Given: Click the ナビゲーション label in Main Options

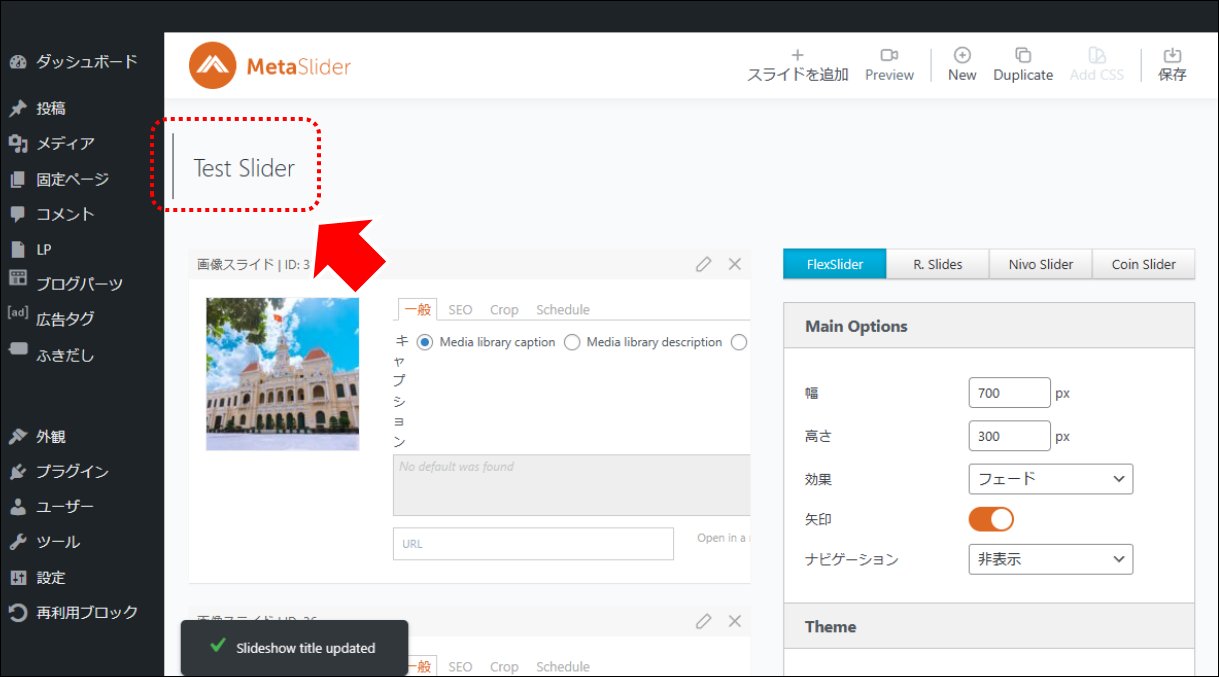Looking at the screenshot, I should coord(851,560).
